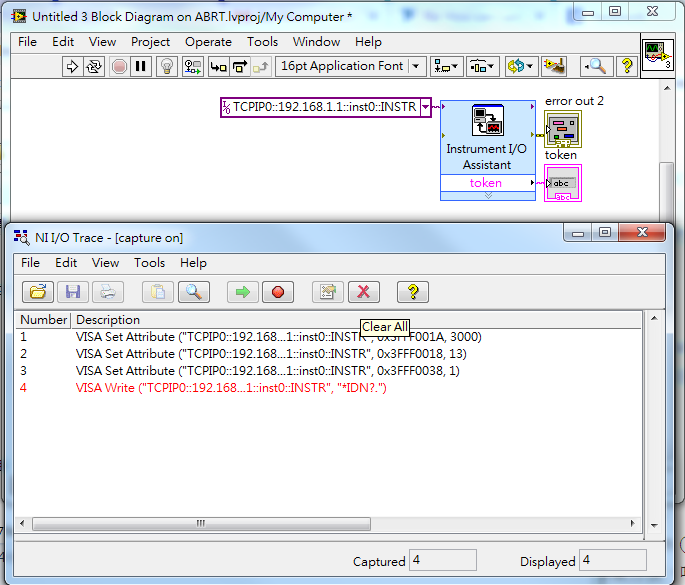Image resolution: width=685 pixels, height=585 pixels.
Task: Toggle Retain Wire Values button
Action: pos(193,66)
